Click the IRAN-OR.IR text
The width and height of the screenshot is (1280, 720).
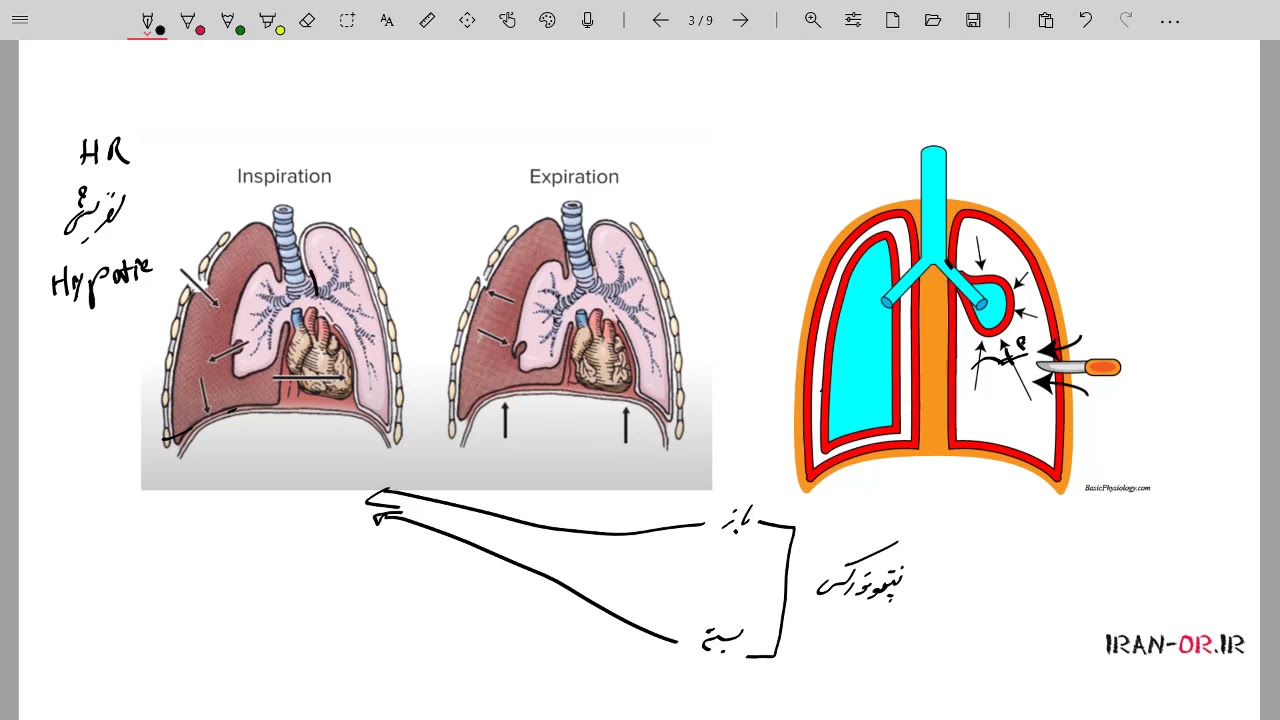tap(1175, 645)
